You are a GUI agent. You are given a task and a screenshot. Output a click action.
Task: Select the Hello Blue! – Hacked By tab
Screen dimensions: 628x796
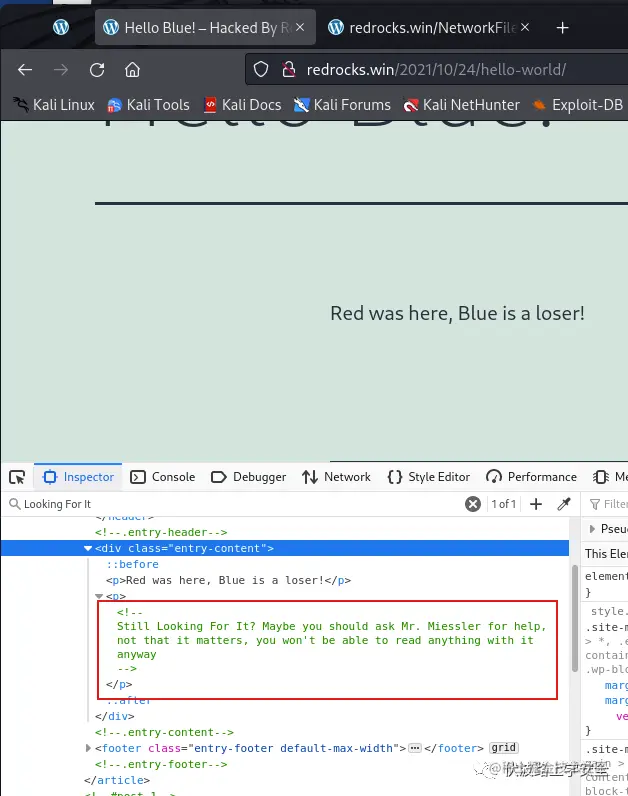coord(205,27)
